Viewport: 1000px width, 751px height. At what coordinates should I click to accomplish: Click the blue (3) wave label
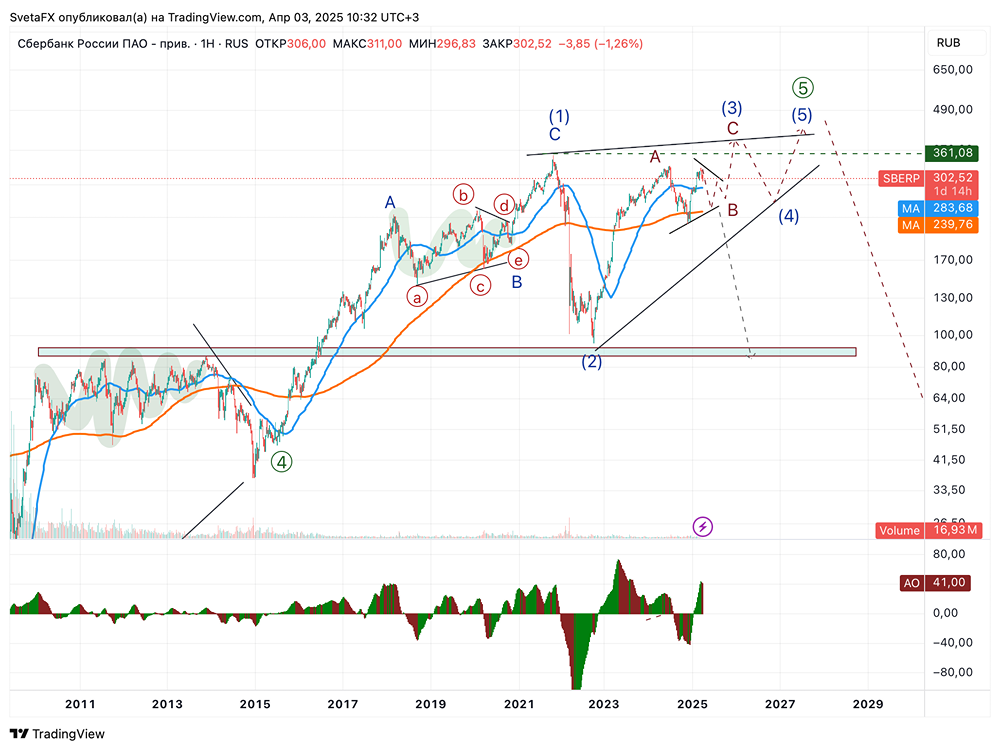click(x=732, y=108)
